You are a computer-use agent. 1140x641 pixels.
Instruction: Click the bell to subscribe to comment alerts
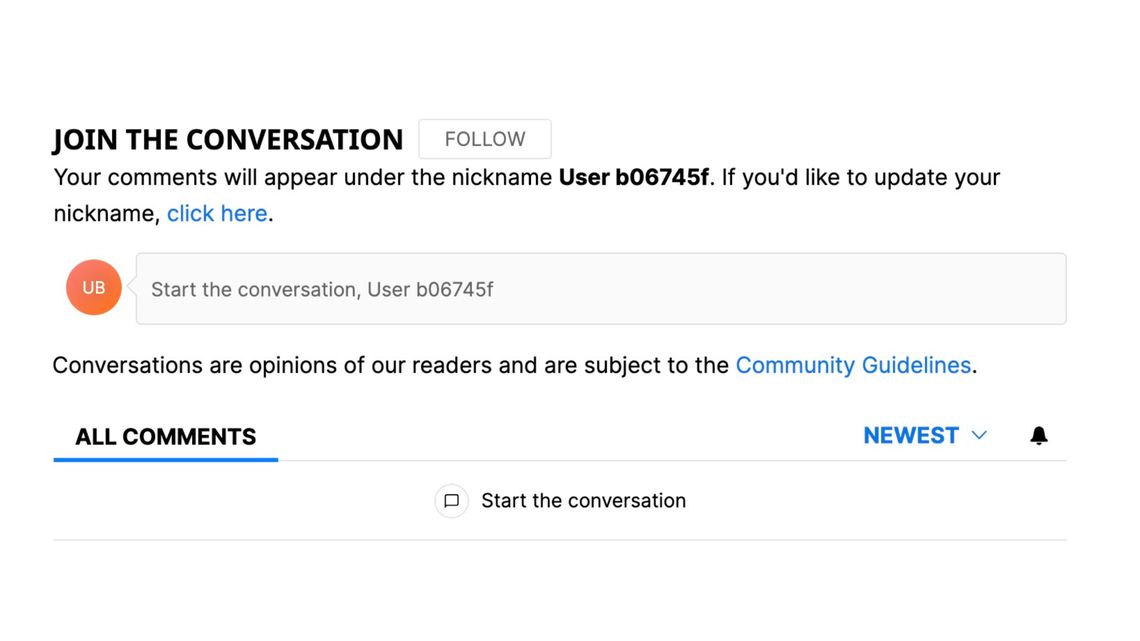(x=1039, y=435)
